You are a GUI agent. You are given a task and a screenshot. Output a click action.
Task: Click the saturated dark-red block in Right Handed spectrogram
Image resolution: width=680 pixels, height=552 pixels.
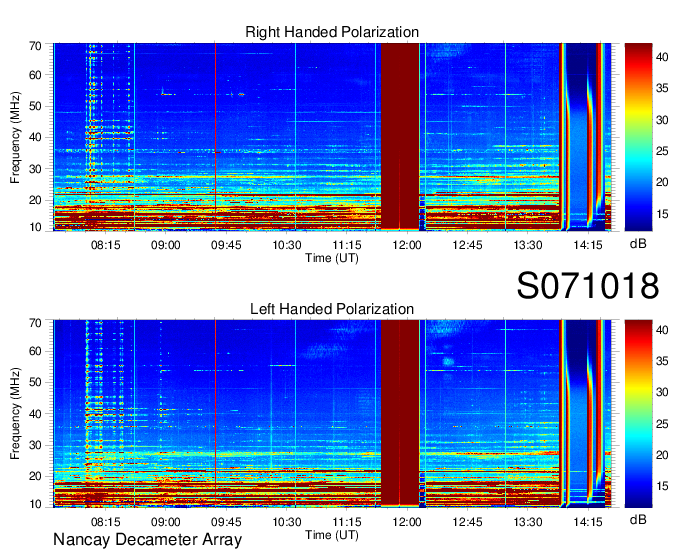tap(400, 136)
